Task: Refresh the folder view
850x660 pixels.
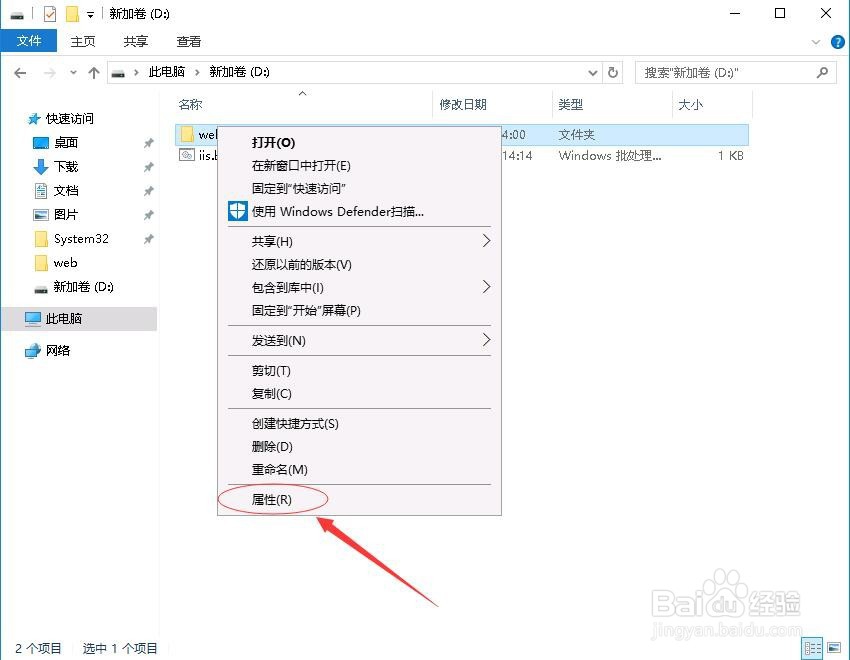Action: coord(610,71)
